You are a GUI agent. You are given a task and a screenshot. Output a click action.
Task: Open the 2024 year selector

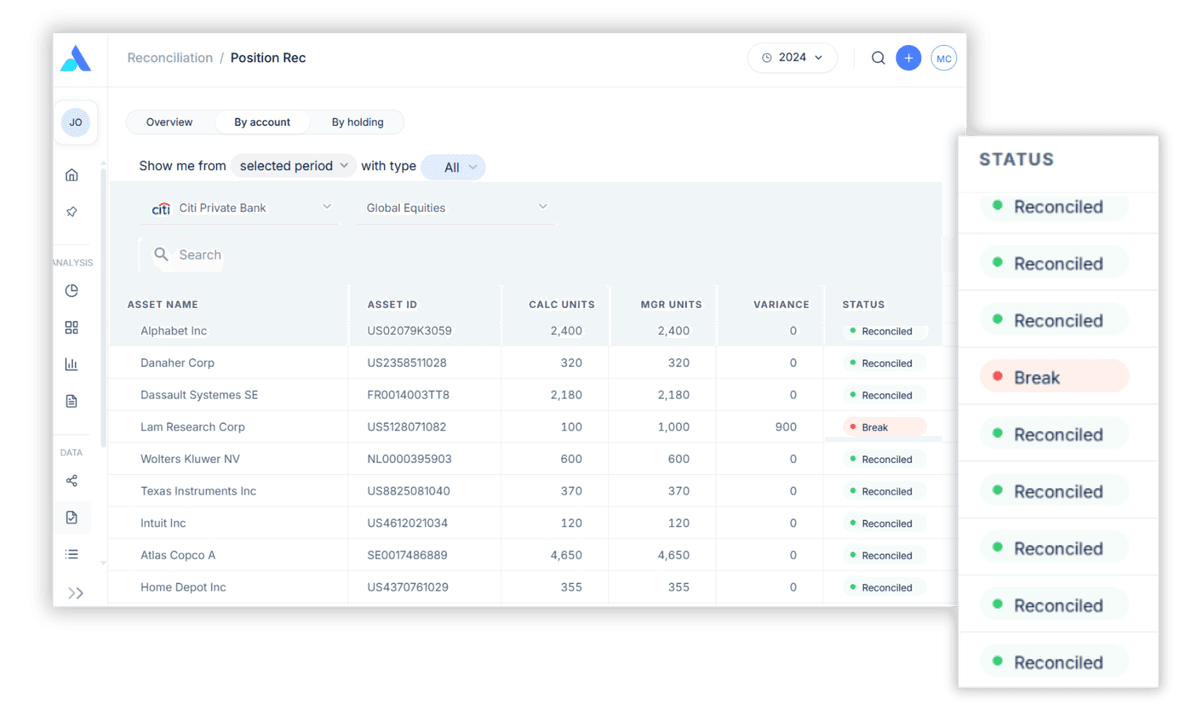point(792,58)
